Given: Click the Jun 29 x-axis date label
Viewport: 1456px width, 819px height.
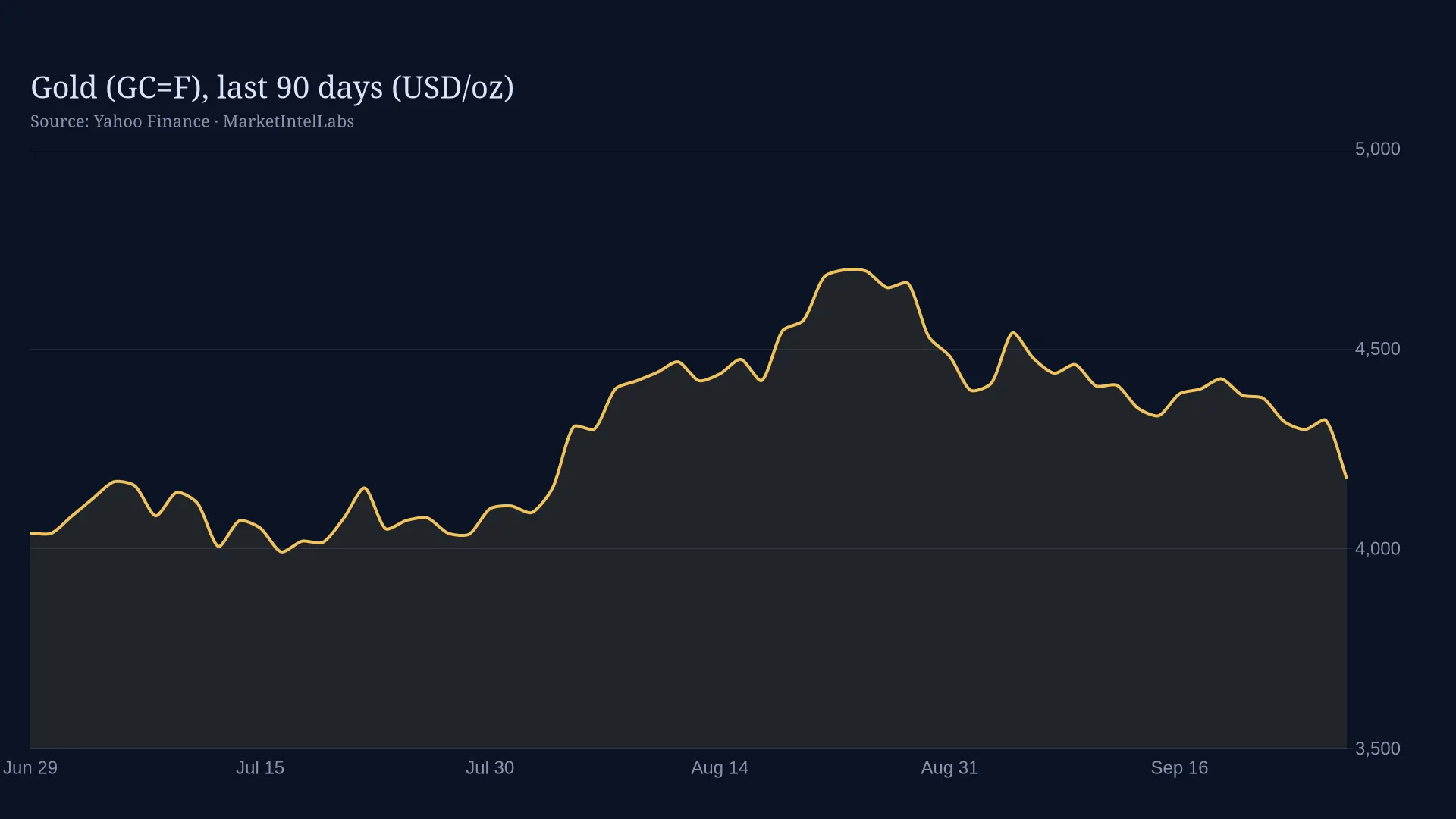Looking at the screenshot, I should point(30,767).
